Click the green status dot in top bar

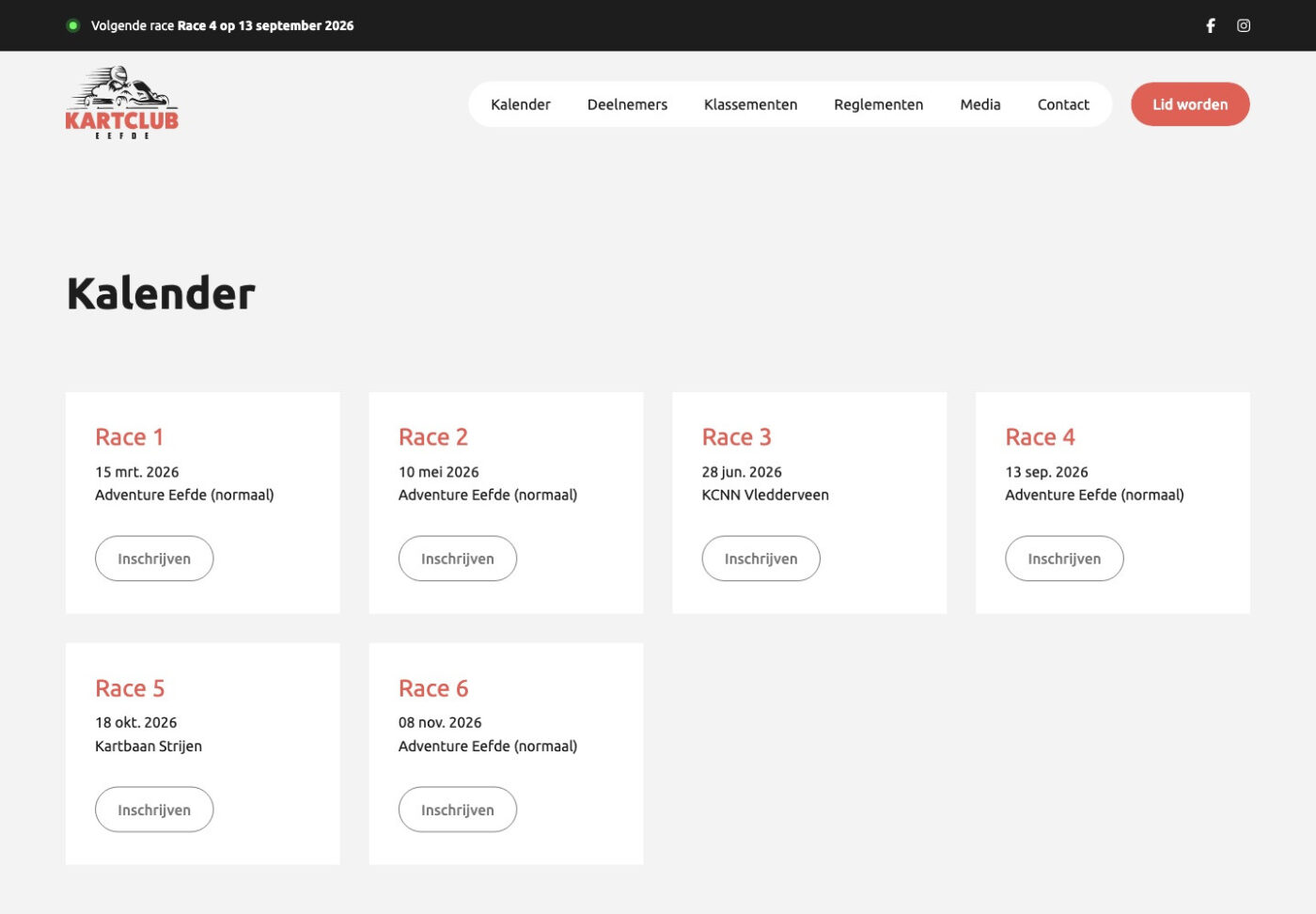73,25
